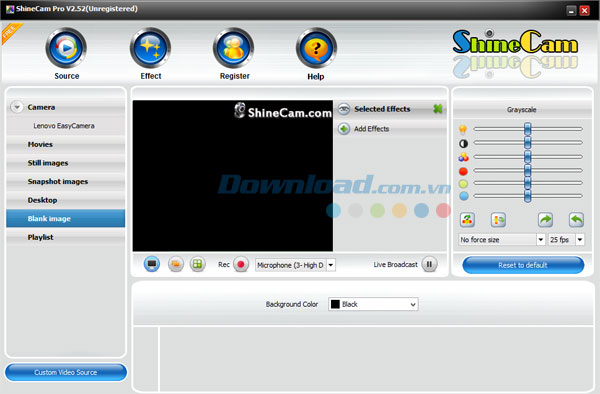Adjust the saturation slider handle
The width and height of the screenshot is (600, 394).
[528, 156]
